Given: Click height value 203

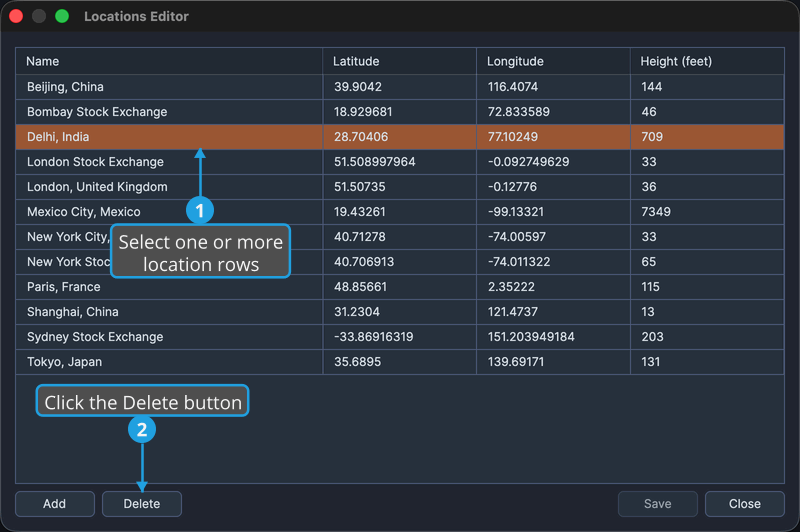Looking at the screenshot, I should (x=653, y=337).
